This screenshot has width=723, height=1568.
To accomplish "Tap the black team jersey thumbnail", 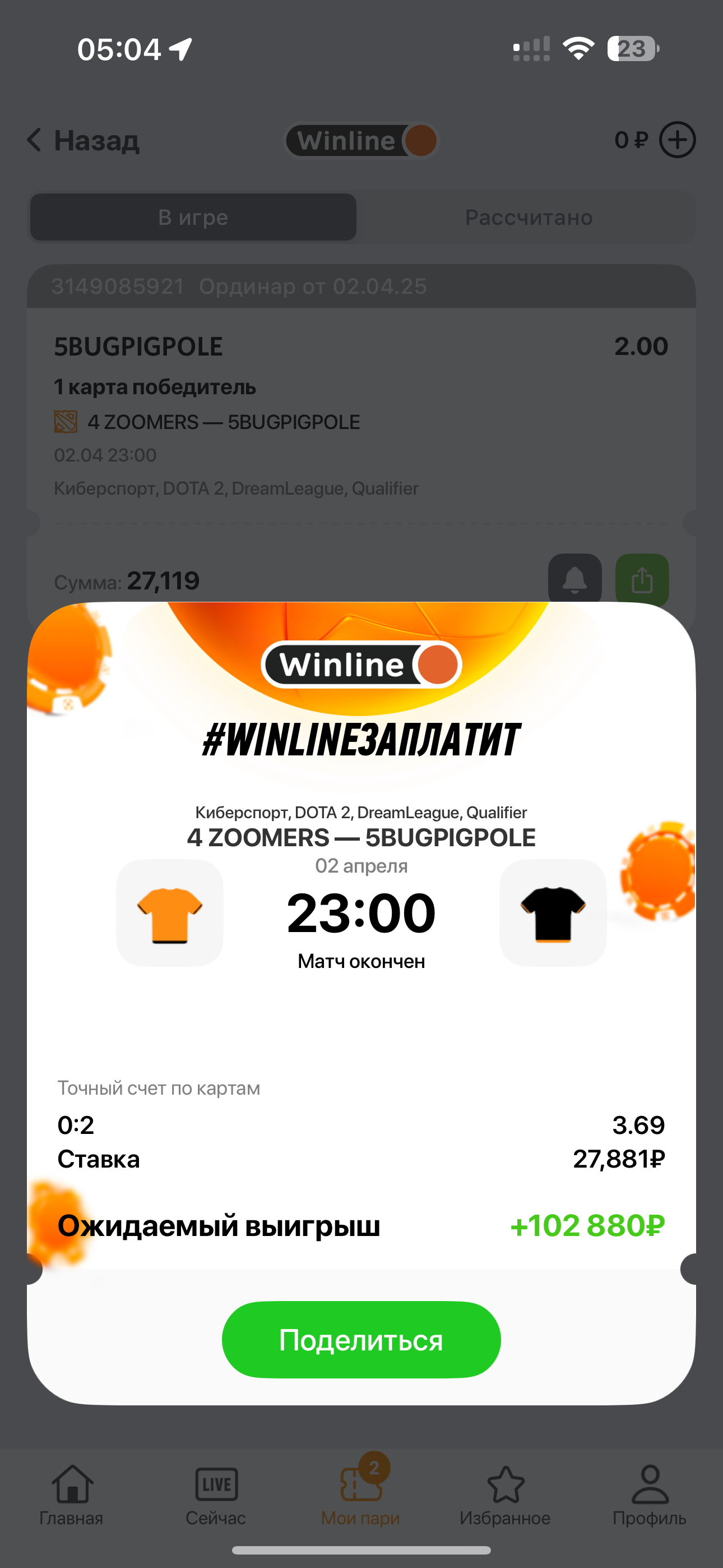I will 553,913.
